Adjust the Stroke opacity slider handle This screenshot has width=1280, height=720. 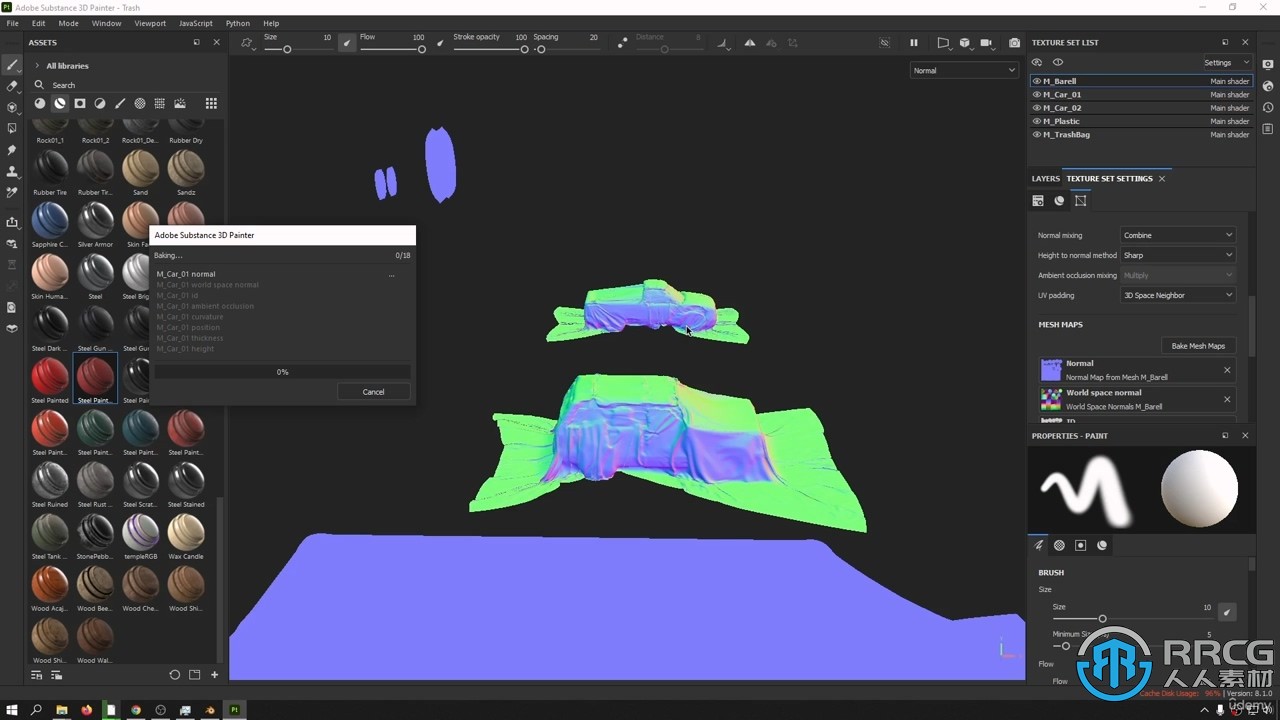pyautogui.click(x=524, y=49)
